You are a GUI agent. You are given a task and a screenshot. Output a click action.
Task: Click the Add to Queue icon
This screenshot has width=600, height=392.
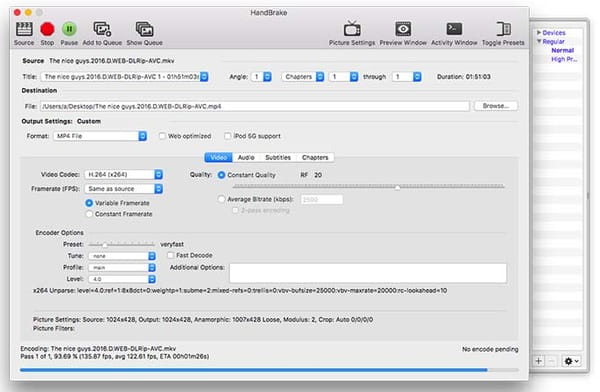(x=102, y=29)
